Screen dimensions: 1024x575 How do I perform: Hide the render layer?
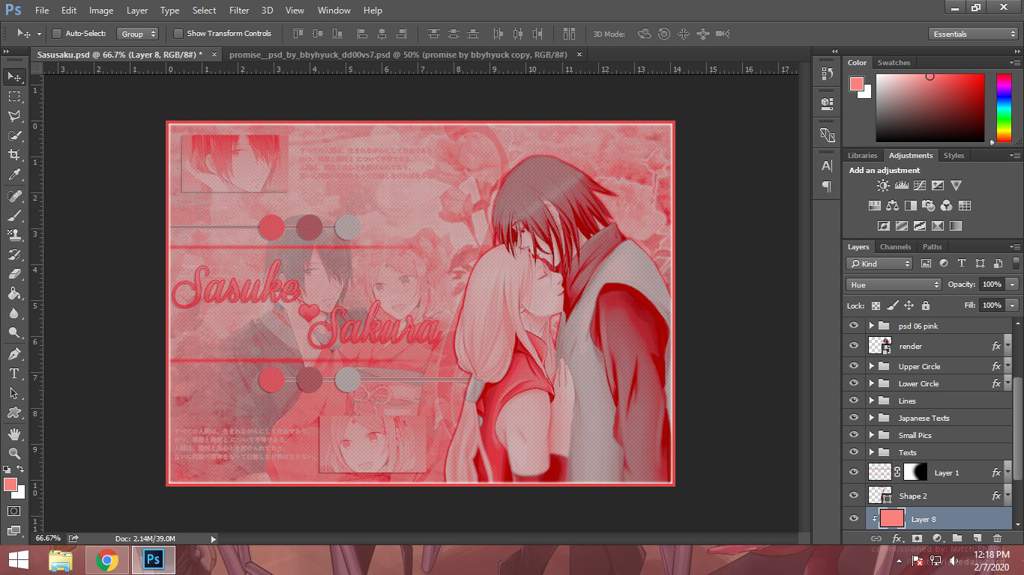click(x=854, y=346)
